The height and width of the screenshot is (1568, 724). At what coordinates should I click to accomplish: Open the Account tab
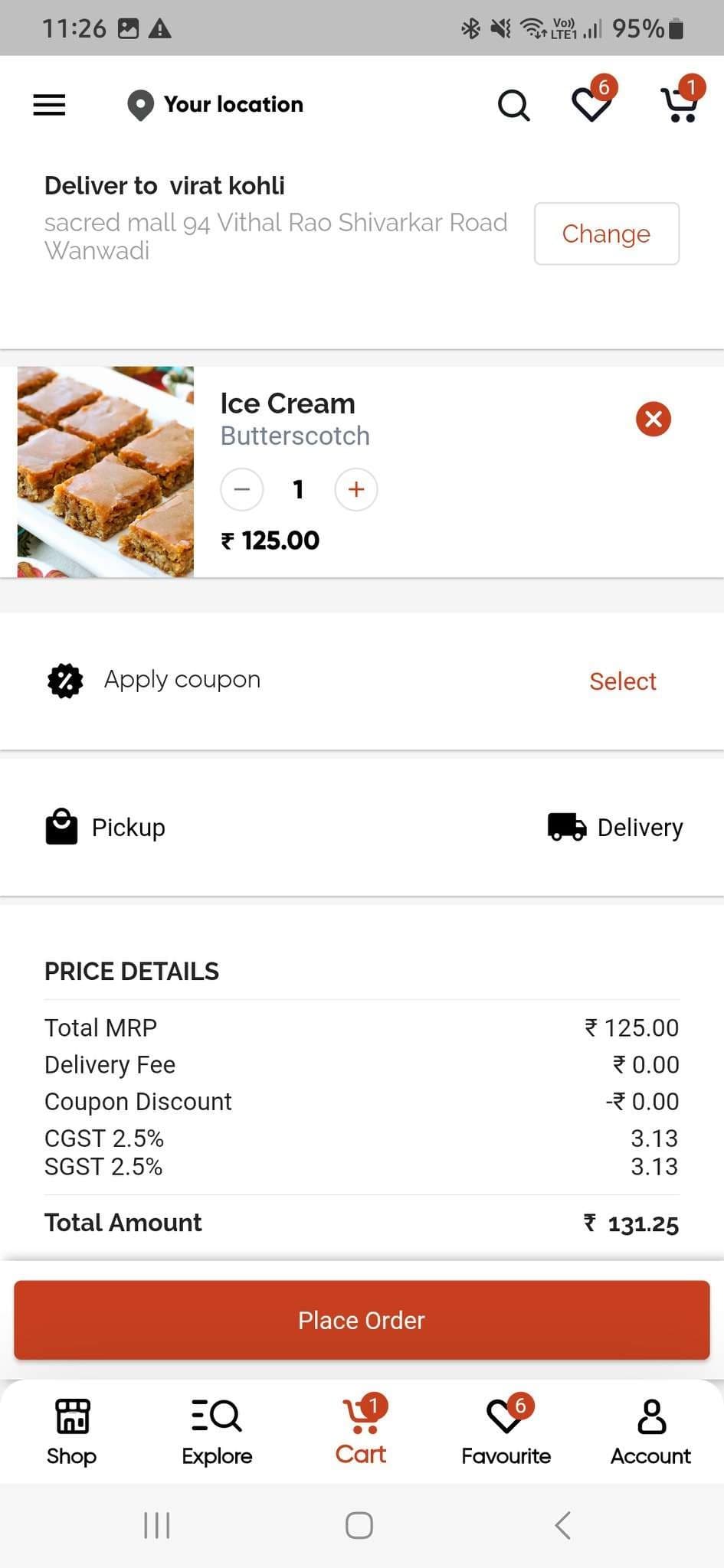650,1431
